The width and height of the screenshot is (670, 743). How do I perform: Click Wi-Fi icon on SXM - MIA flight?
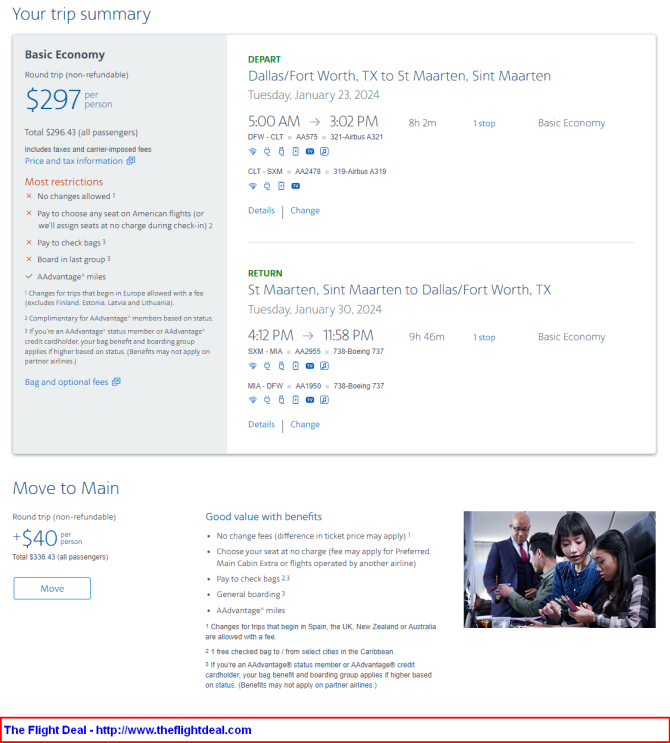coord(253,366)
